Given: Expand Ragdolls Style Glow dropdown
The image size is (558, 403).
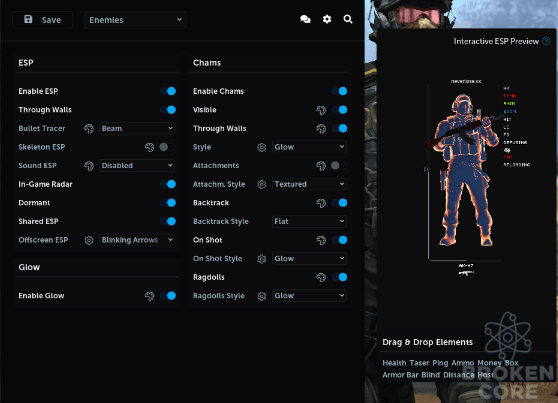Looking at the screenshot, I should click(x=309, y=295).
